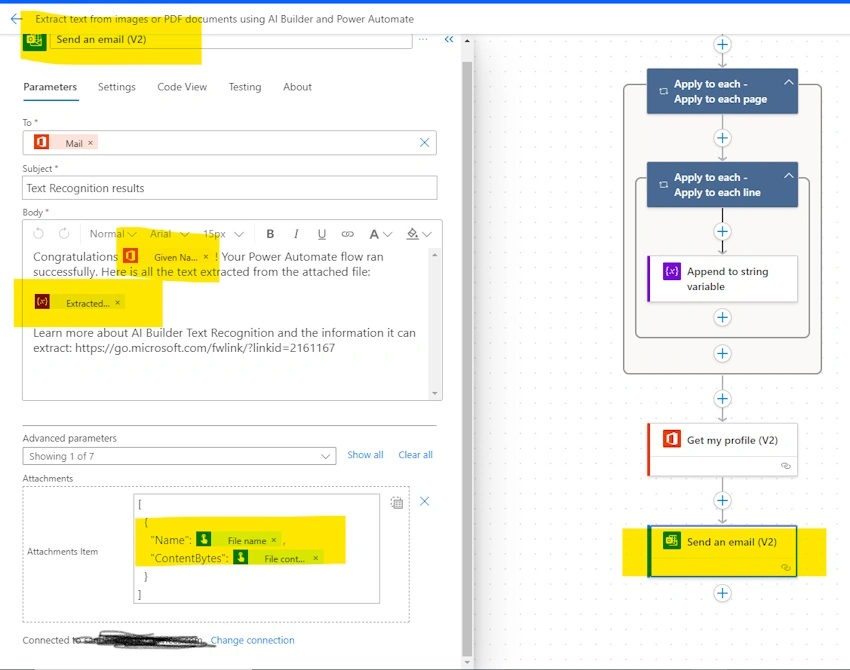Open the Normal paragraph style dropdown
This screenshot has height=670, width=850.
(x=113, y=234)
